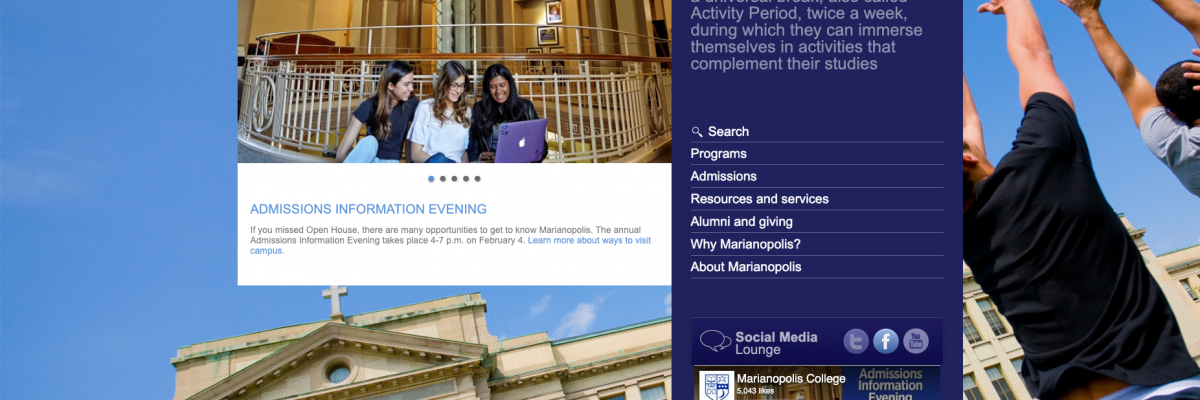The width and height of the screenshot is (1200, 400).
Task: Open the YouTube channel icon
Action: click(916, 341)
